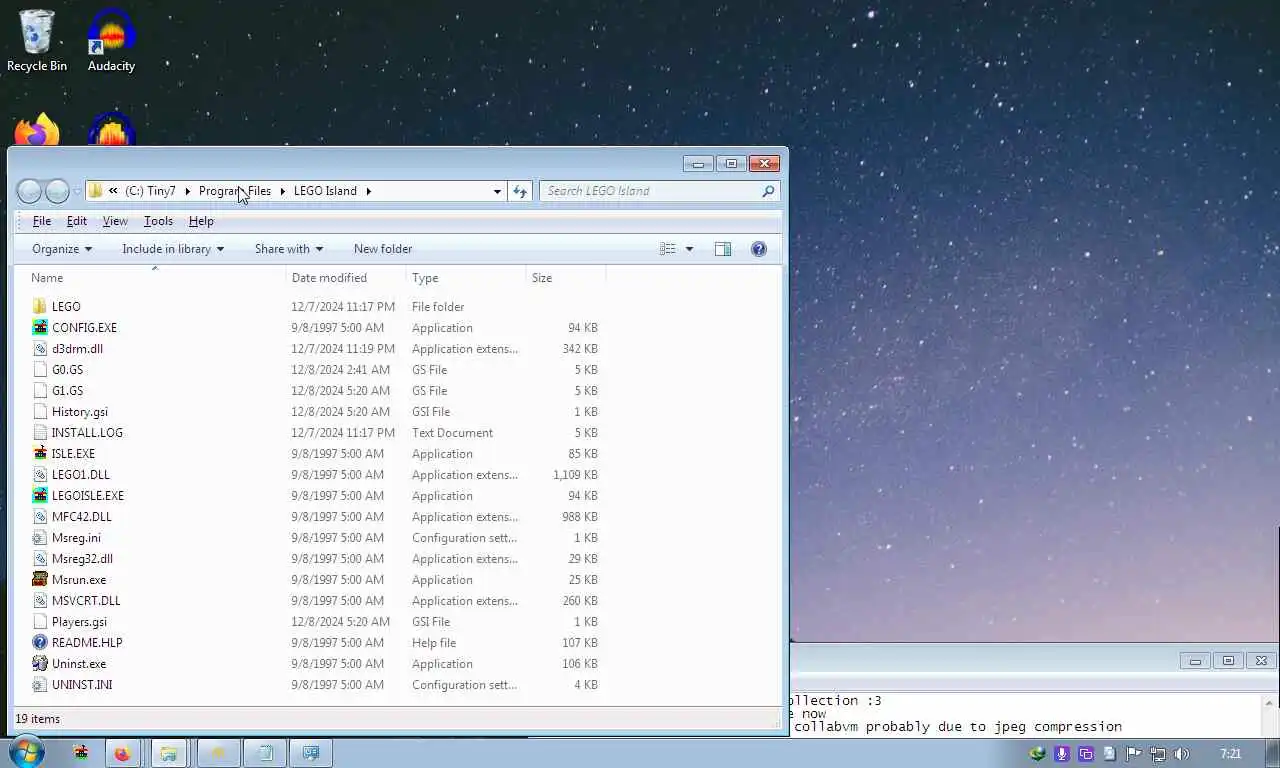Click the network tray icon

point(1157,754)
